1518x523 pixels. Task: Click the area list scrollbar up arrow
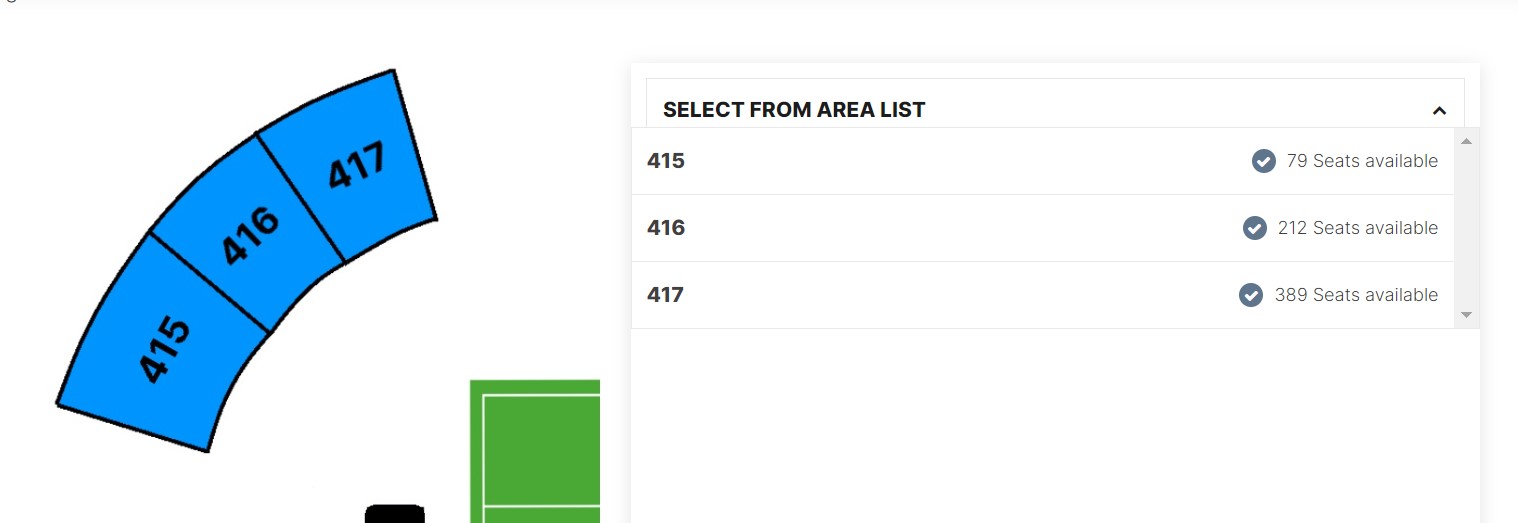point(1466,141)
